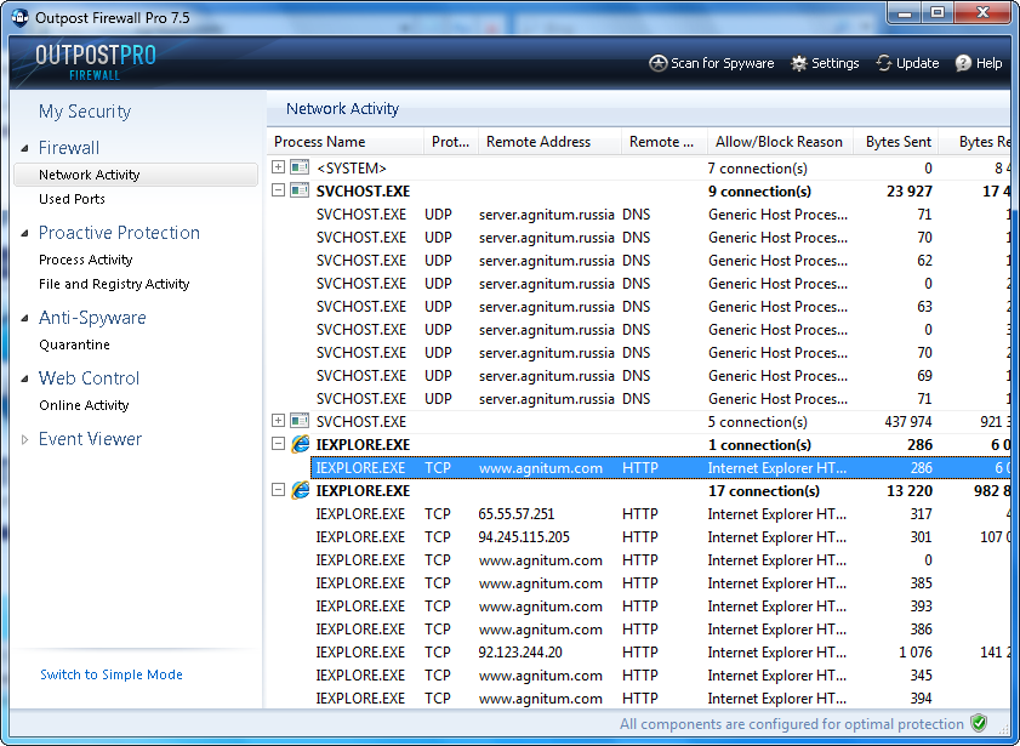Click the Update arrows icon
1020x746 pixels.
point(883,63)
